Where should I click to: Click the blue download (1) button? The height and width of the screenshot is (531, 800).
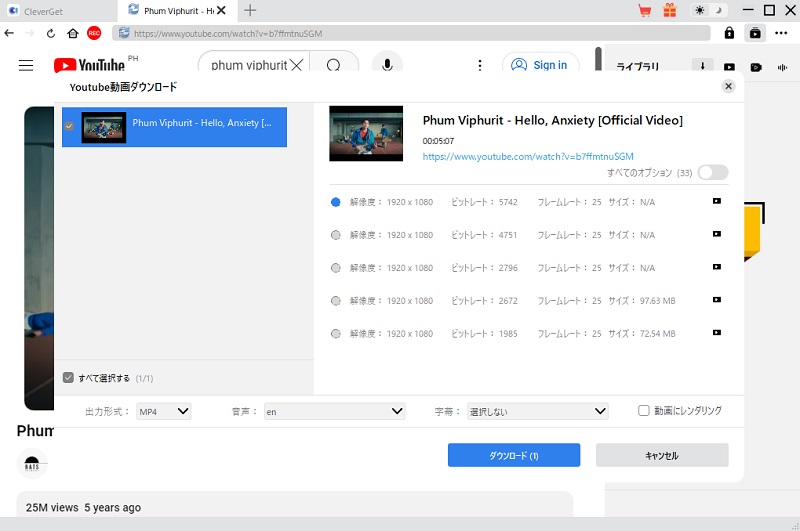pyautogui.click(x=514, y=455)
